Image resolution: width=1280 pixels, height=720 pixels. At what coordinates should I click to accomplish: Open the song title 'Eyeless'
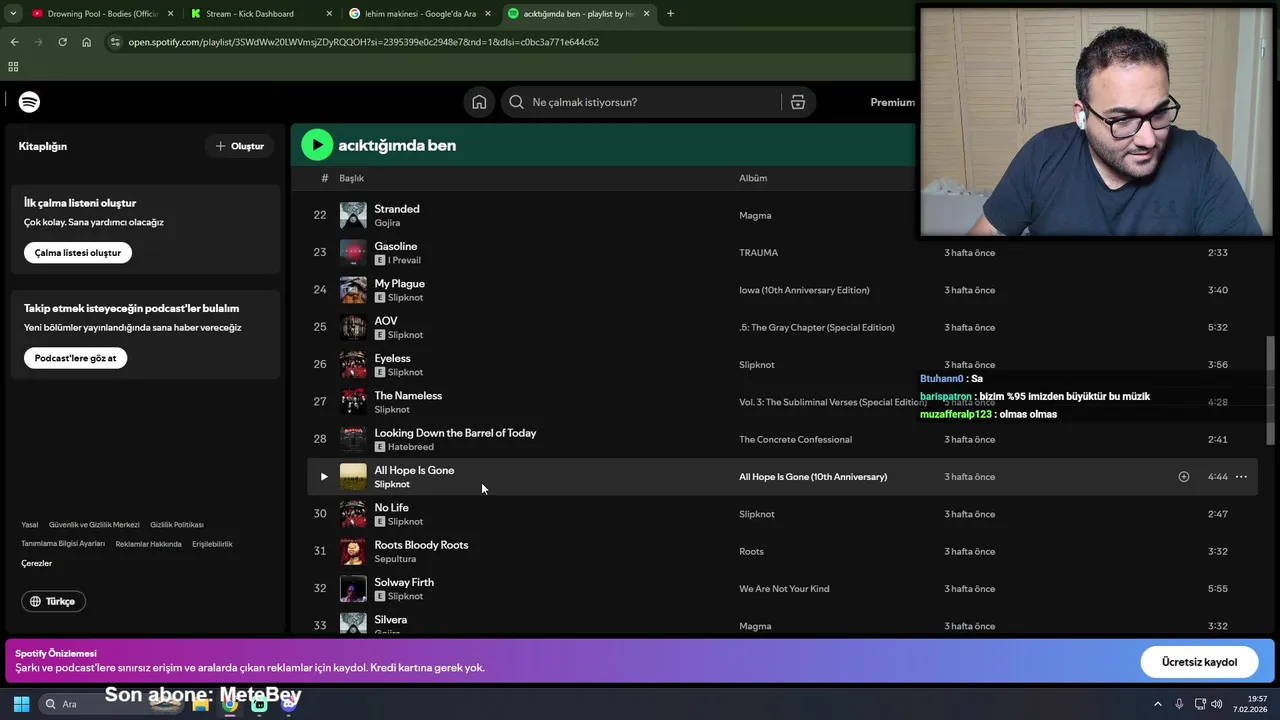pos(392,358)
